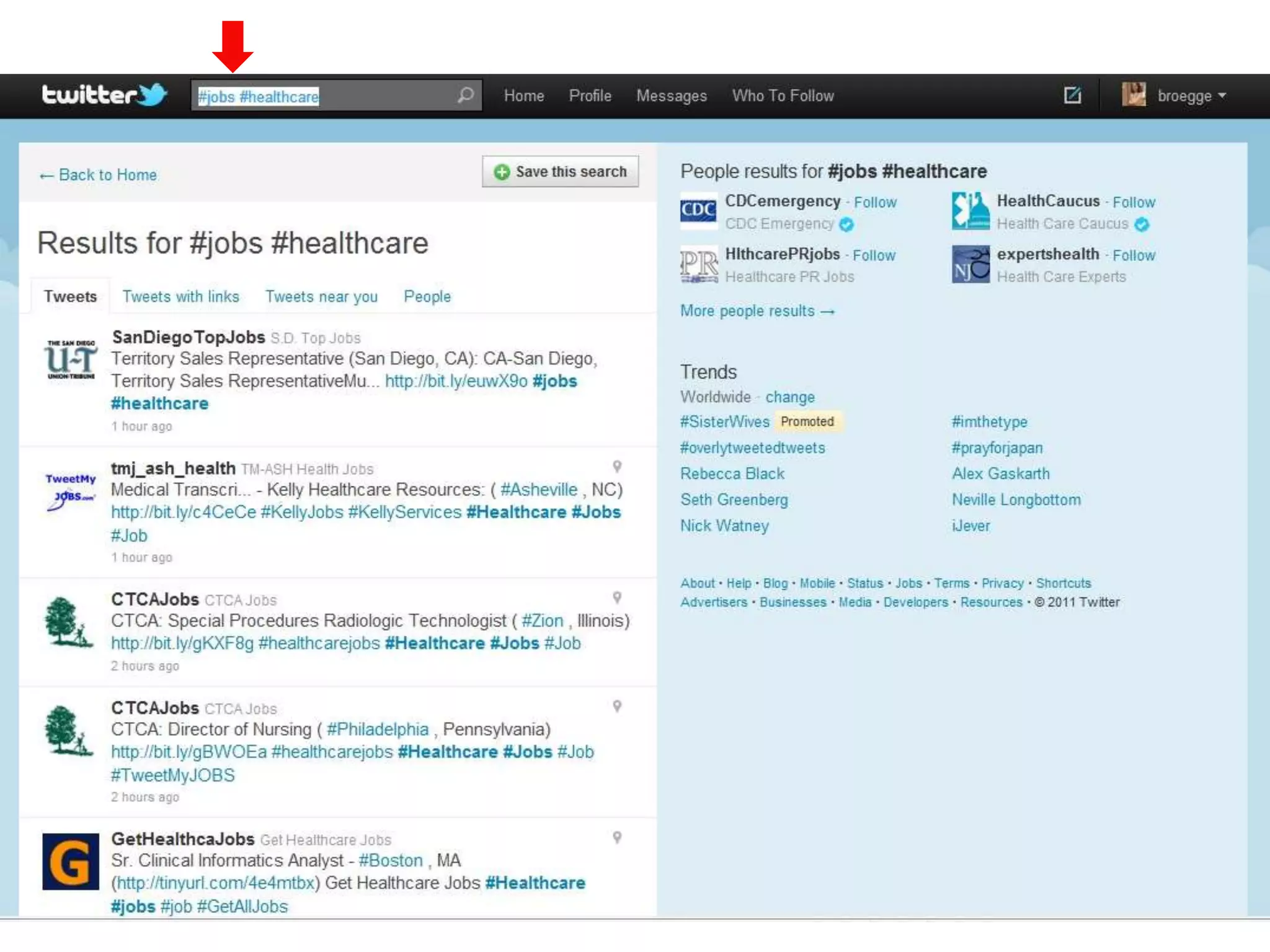Viewport: 1270px width, 952px height.
Task: Click SanDiegoTopJobs U-T avatar
Action: coord(71,359)
